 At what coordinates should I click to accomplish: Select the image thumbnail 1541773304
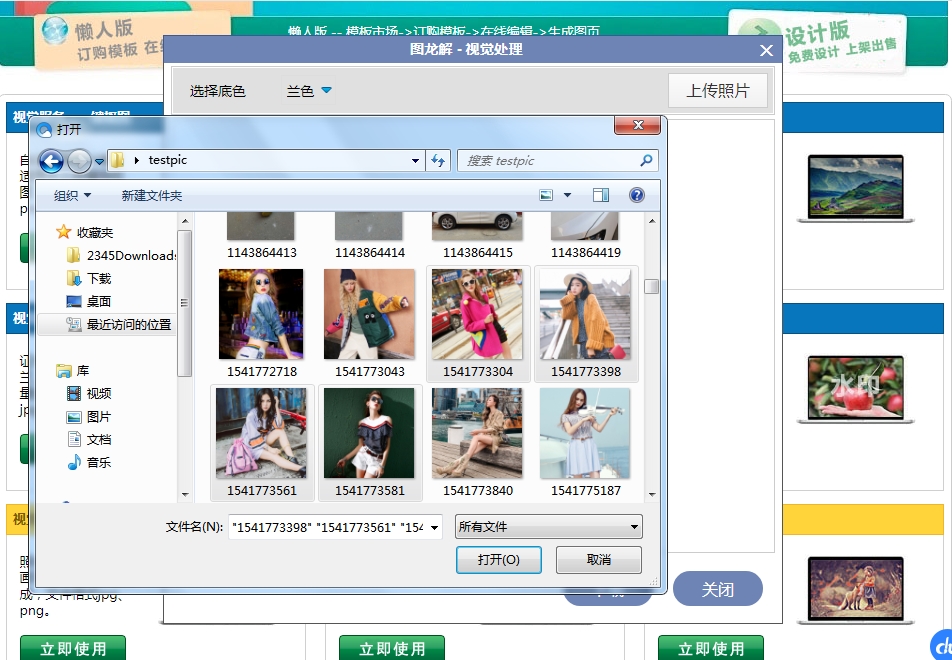(477, 315)
